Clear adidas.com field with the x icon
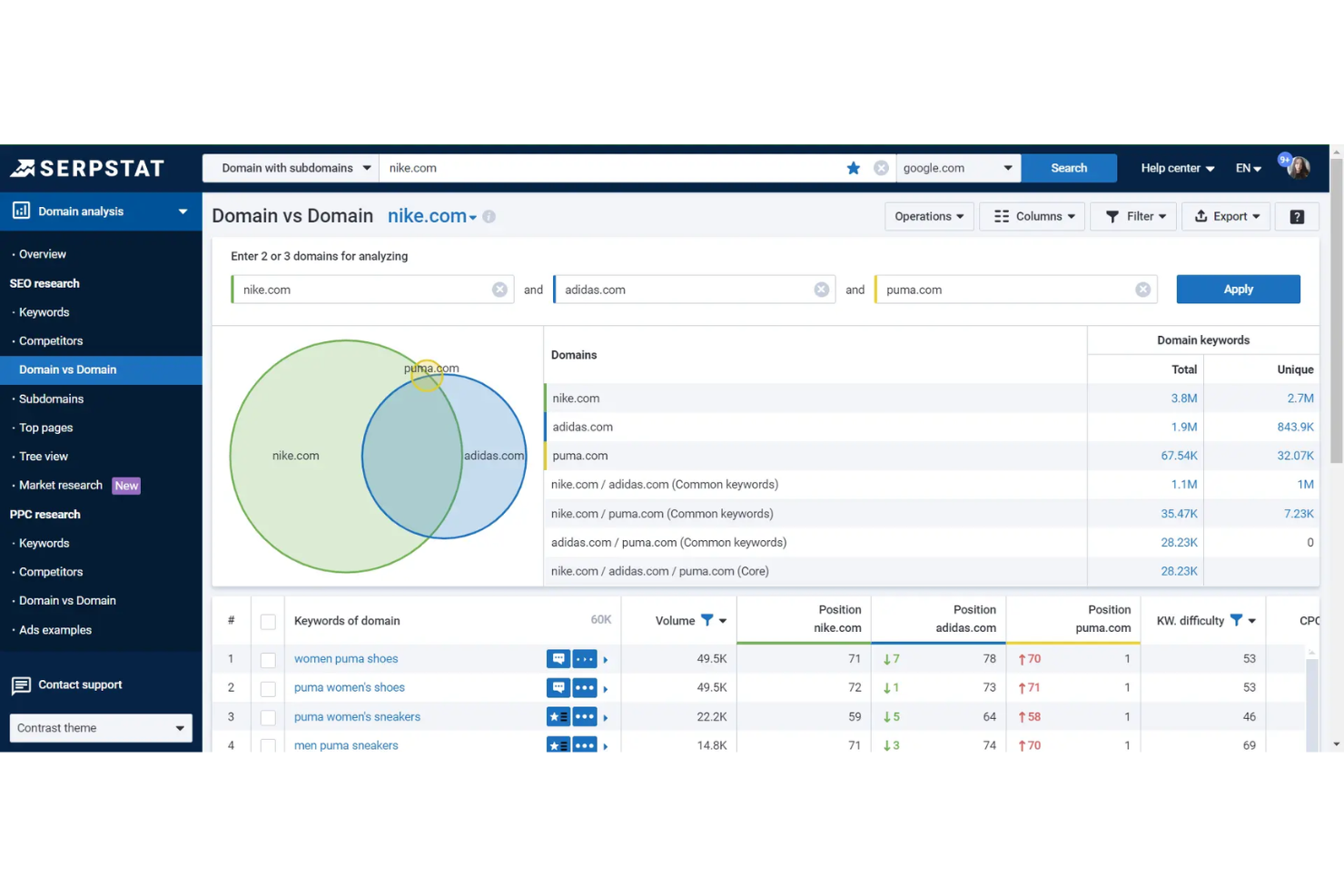The image size is (1344, 896). pyautogui.click(x=821, y=289)
